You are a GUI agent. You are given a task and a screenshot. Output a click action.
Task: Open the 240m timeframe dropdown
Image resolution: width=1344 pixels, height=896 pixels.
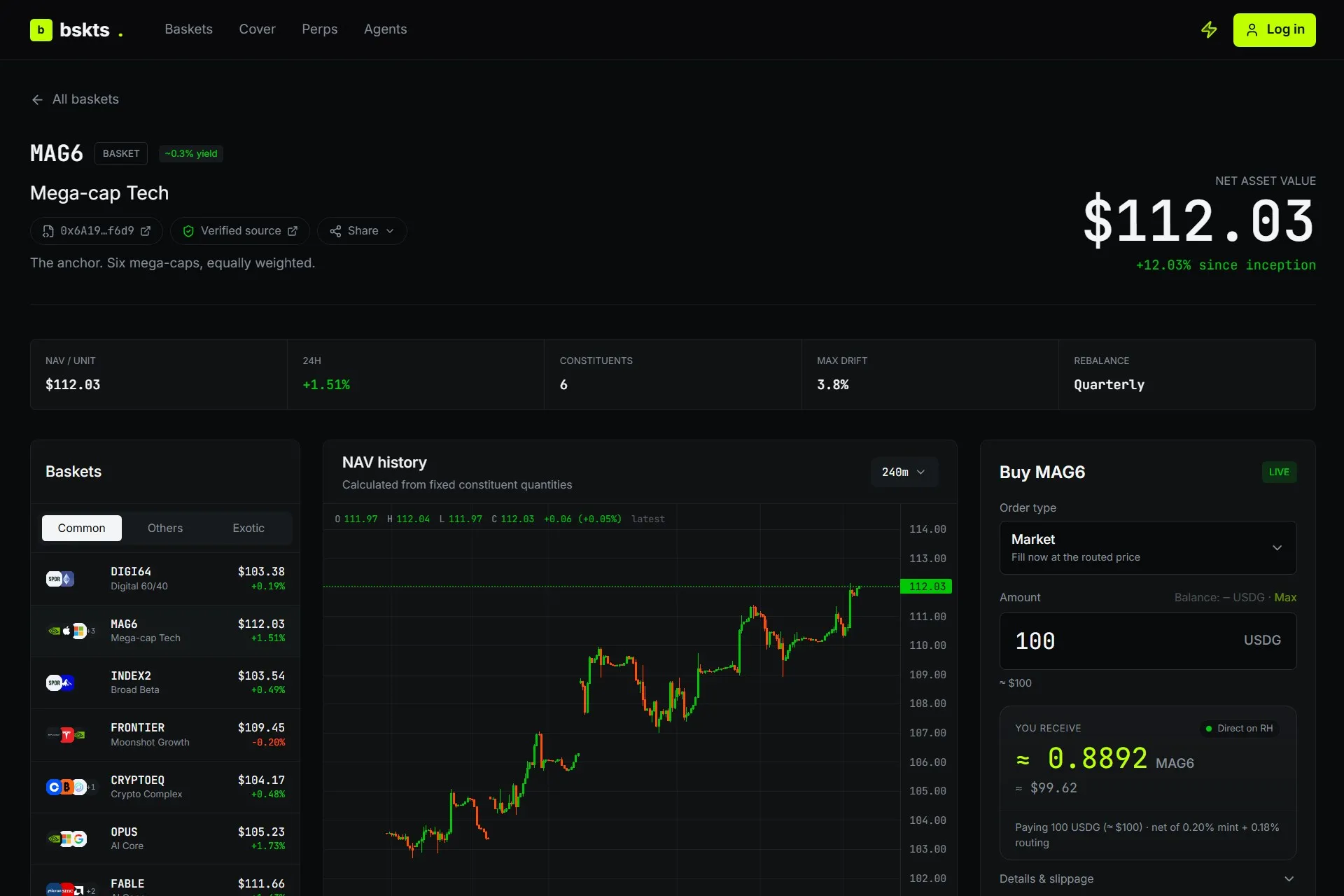(x=904, y=472)
